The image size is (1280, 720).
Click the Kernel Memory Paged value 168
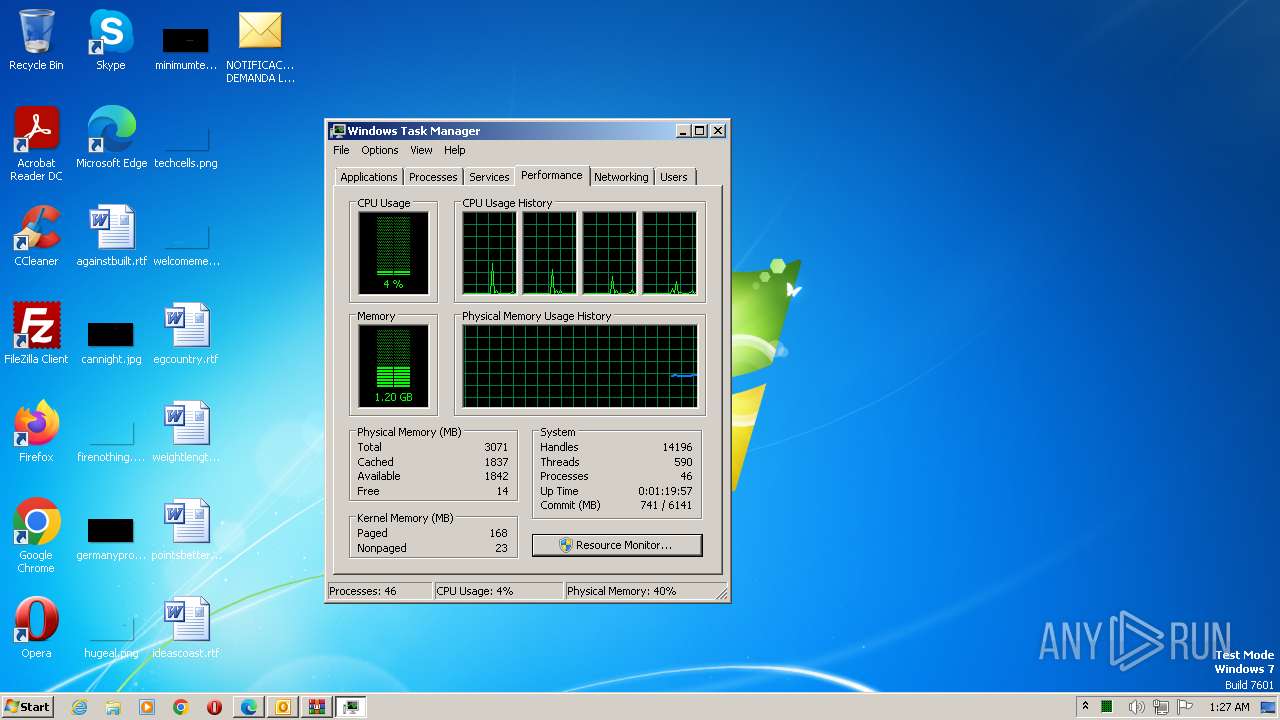coord(499,533)
